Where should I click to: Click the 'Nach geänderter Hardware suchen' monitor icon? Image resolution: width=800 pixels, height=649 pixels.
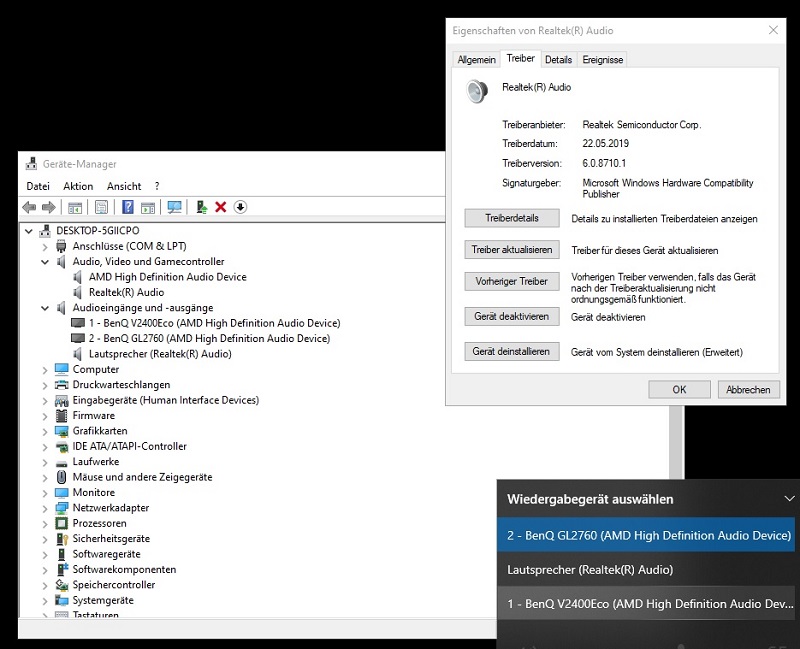(x=173, y=207)
